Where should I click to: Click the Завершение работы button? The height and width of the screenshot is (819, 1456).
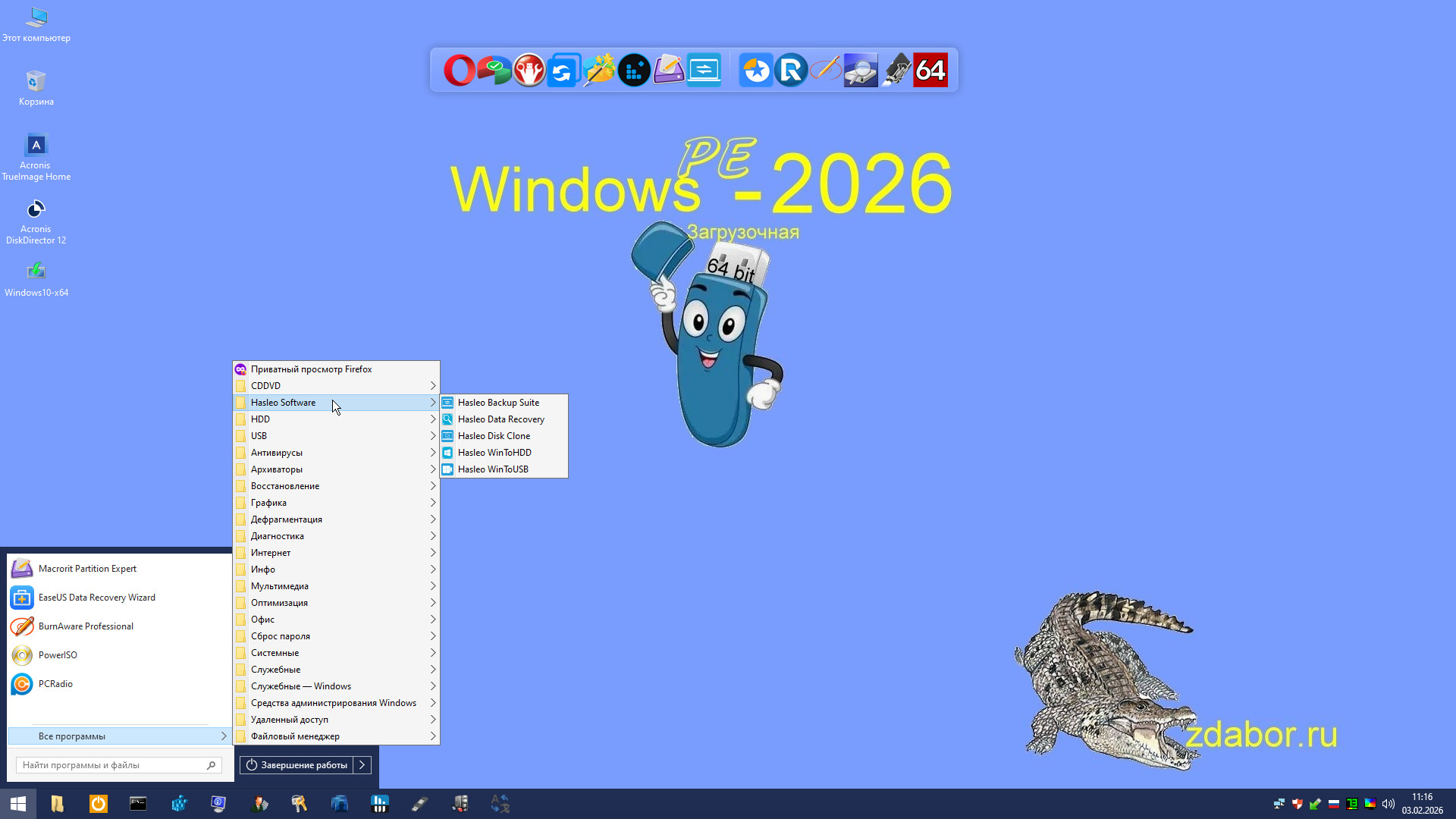pyautogui.click(x=297, y=765)
